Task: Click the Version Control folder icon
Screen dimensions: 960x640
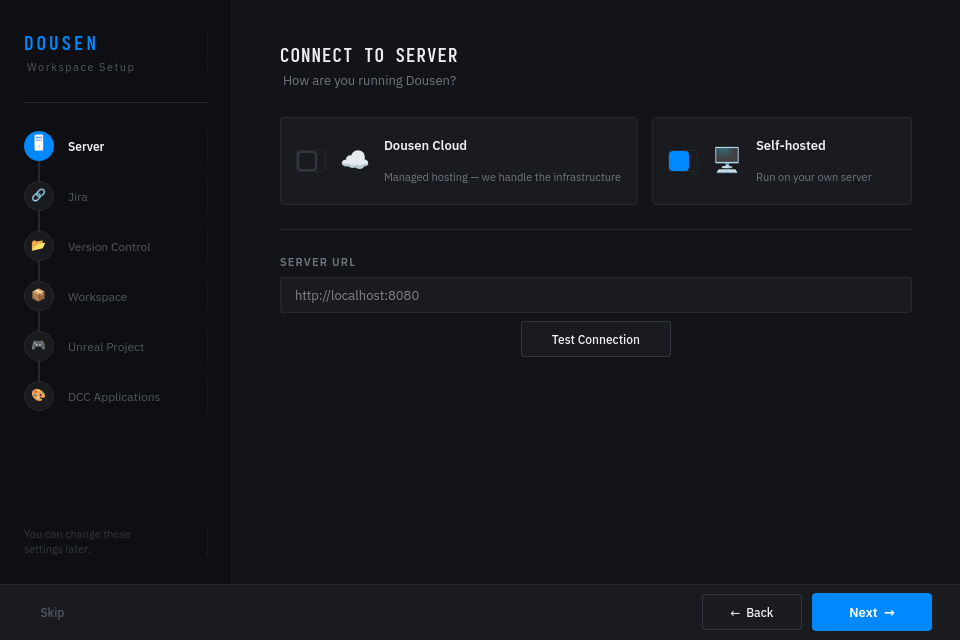Action: click(39, 246)
